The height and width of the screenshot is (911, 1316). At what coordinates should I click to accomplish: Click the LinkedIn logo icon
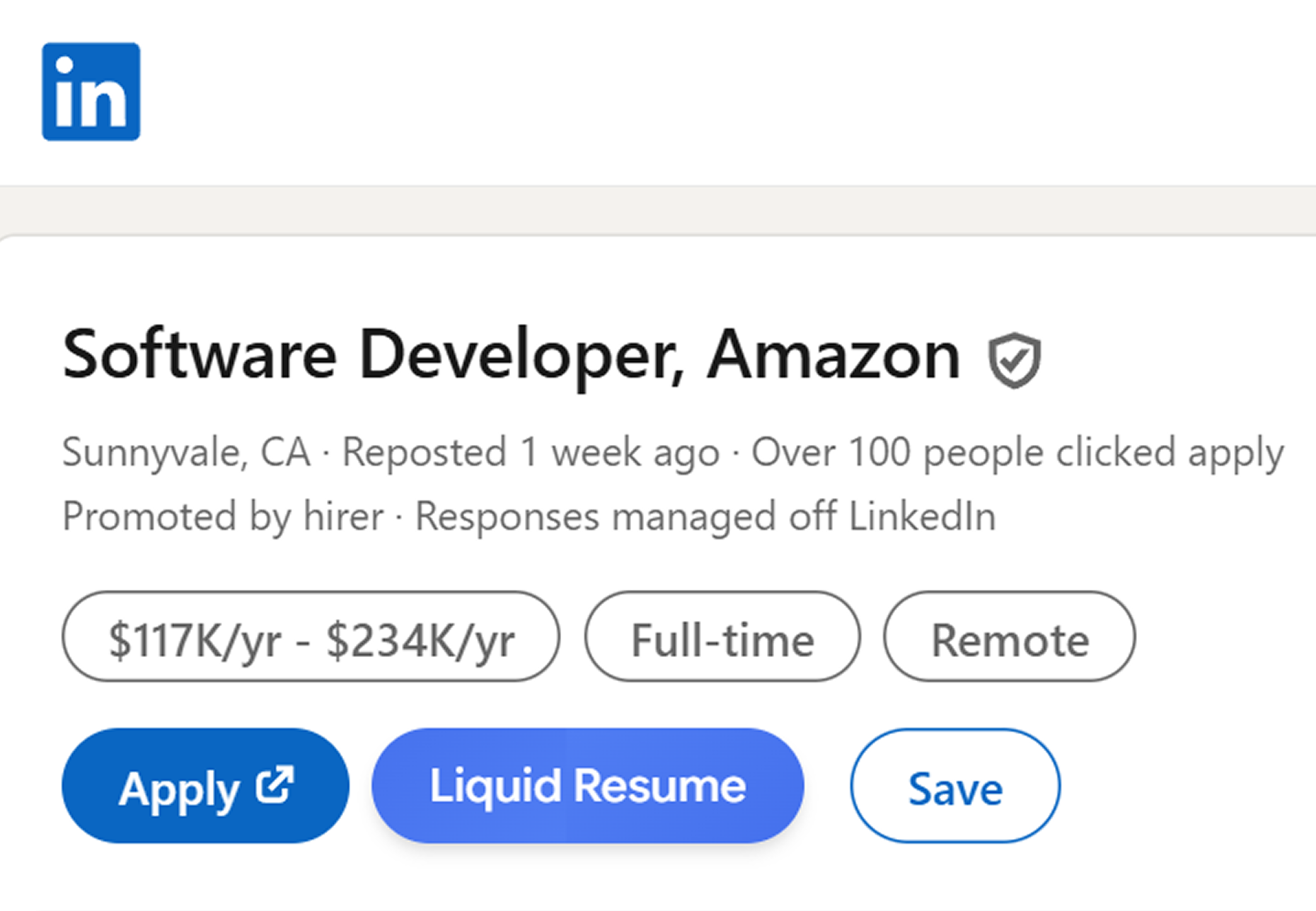(91, 92)
